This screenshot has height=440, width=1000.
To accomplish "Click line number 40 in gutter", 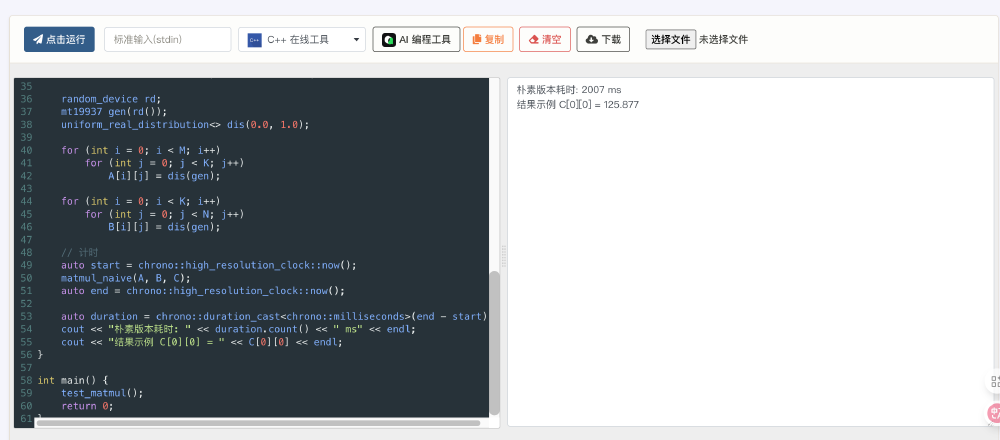I will click(x=26, y=150).
